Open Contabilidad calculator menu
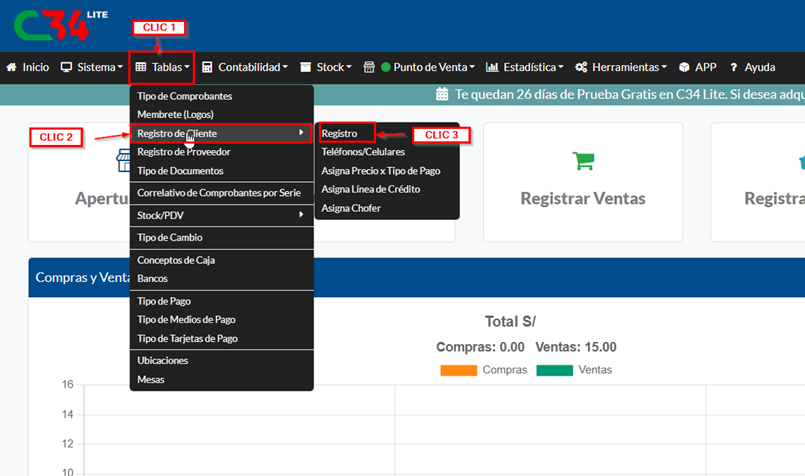Viewport: 805px width, 476px height. 207,67
